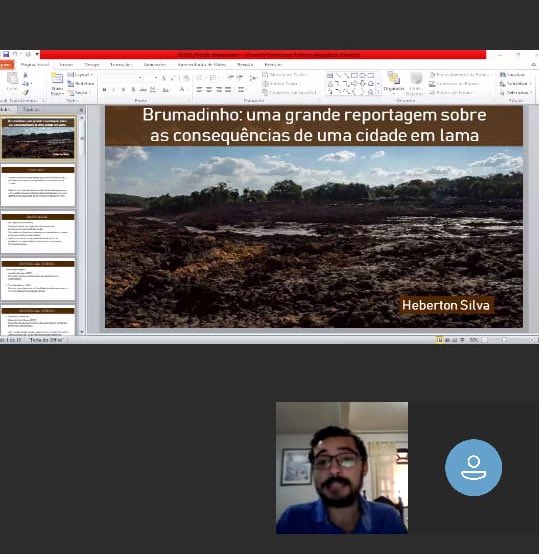Open the Exibição ribbon tab
This screenshot has width=539, height=554.
click(273, 65)
